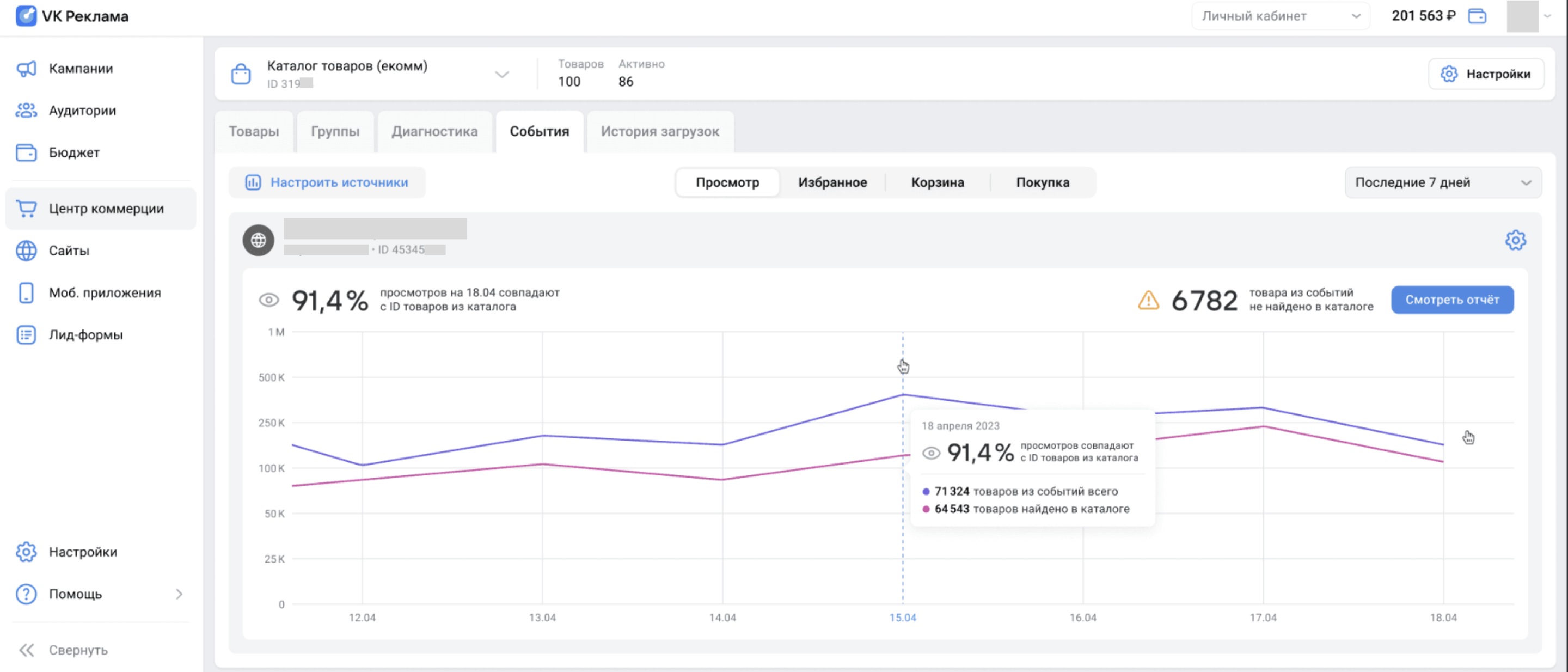Open the Sites globe icon

(26, 250)
